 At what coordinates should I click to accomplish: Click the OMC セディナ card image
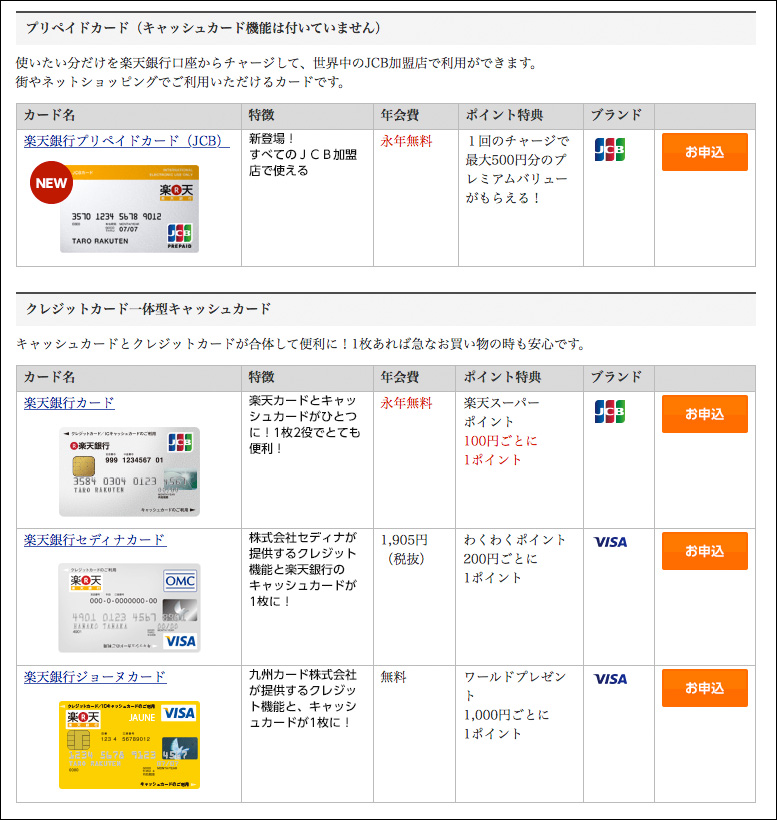click(x=130, y=608)
